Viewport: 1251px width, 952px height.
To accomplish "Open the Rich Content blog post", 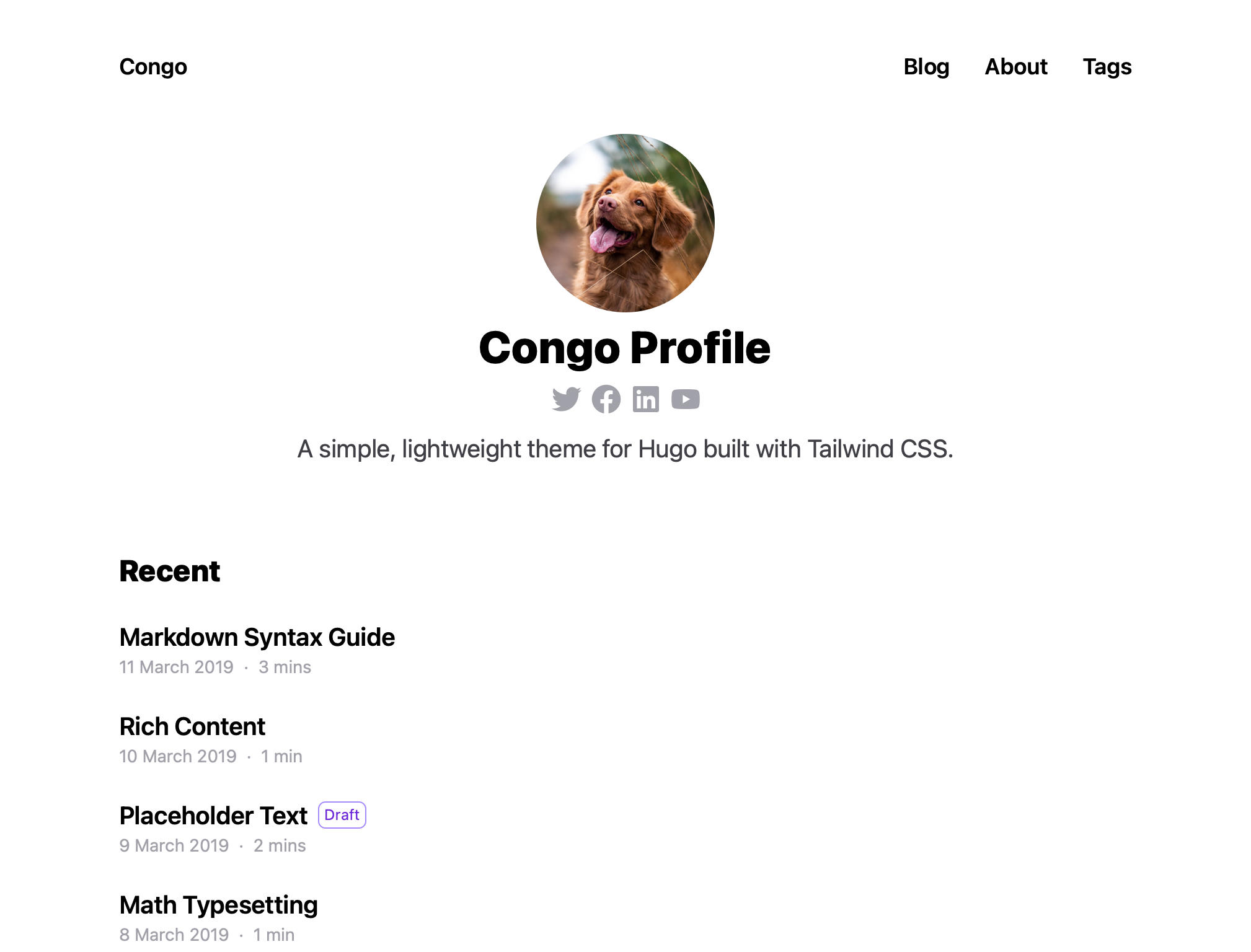I will pyautogui.click(x=192, y=726).
